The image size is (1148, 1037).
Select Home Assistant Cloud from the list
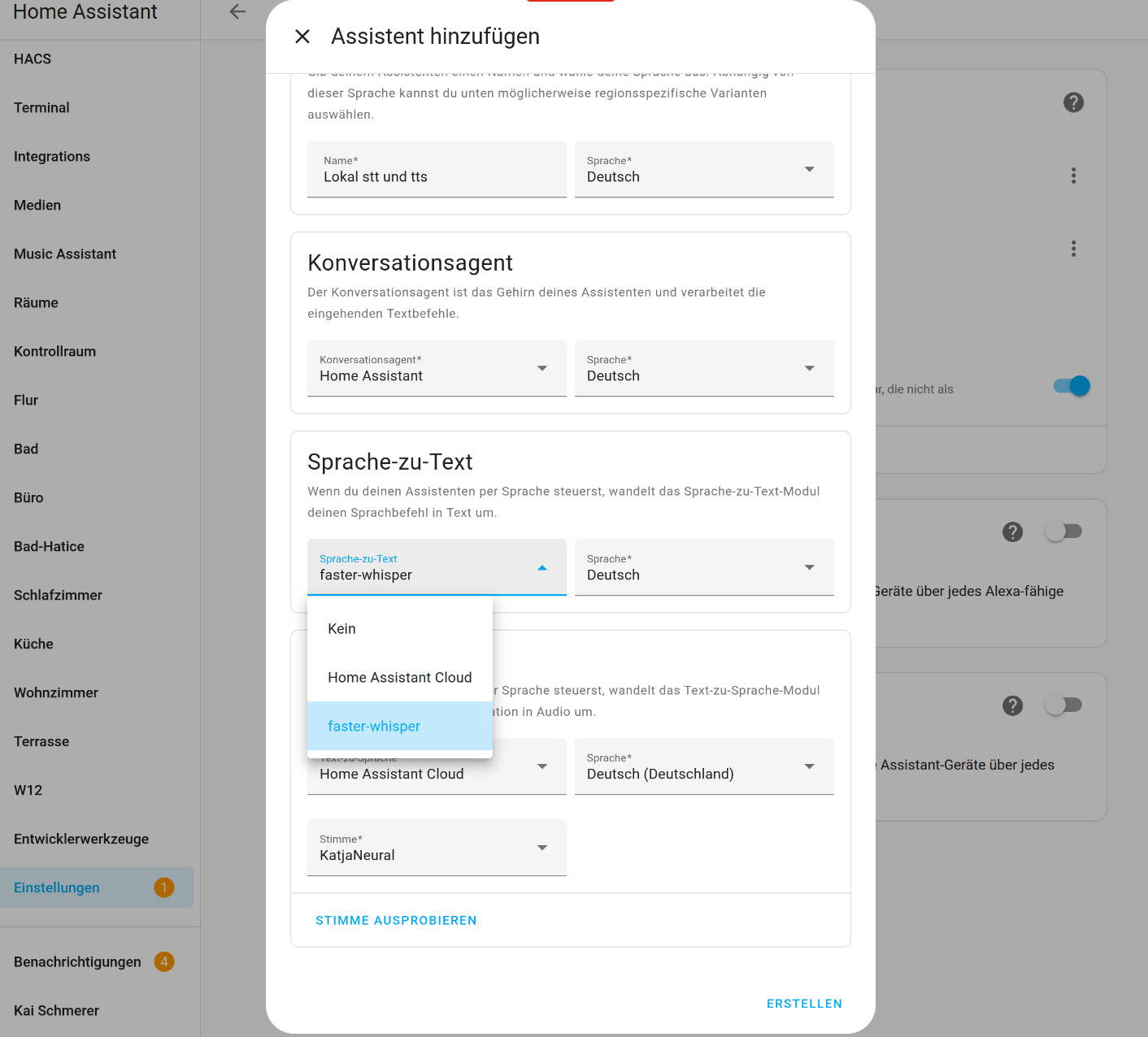399,678
